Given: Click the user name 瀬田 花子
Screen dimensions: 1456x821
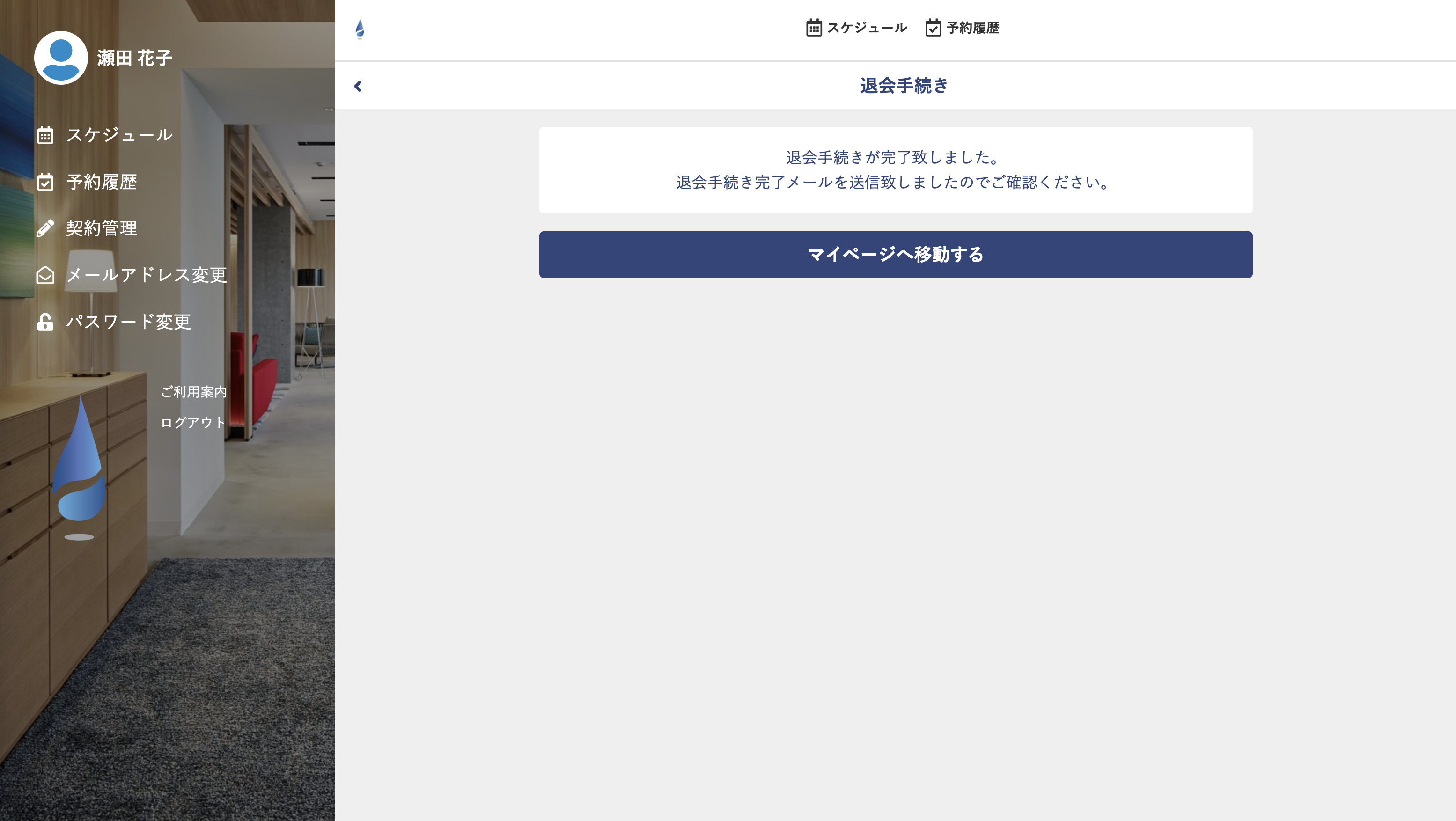Looking at the screenshot, I should coord(134,58).
